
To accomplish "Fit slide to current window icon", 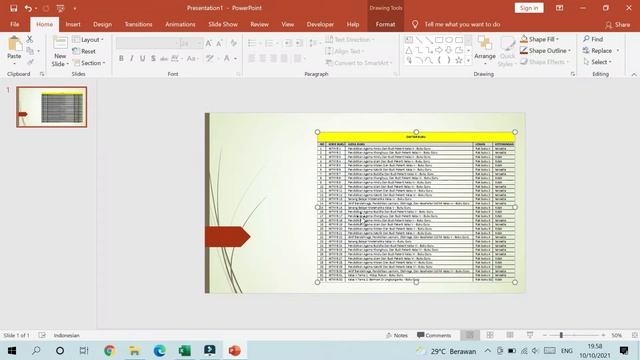I will pos(634,335).
